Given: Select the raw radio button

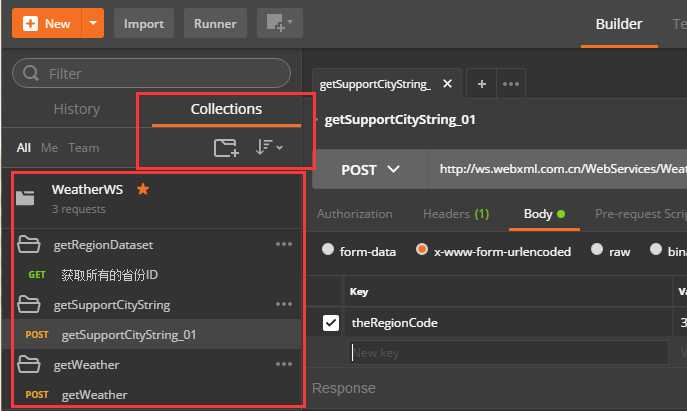Looking at the screenshot, I should [597, 250].
